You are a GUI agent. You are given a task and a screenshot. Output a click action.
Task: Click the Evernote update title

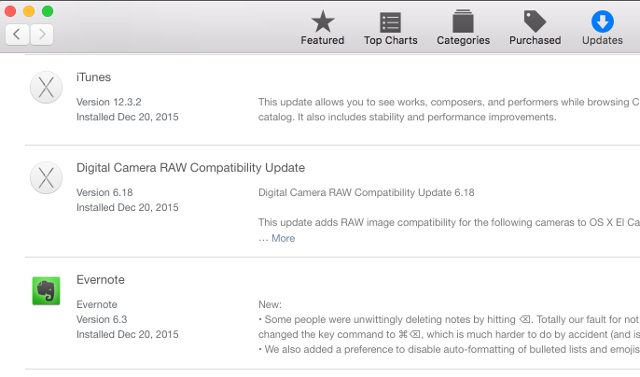click(x=100, y=280)
